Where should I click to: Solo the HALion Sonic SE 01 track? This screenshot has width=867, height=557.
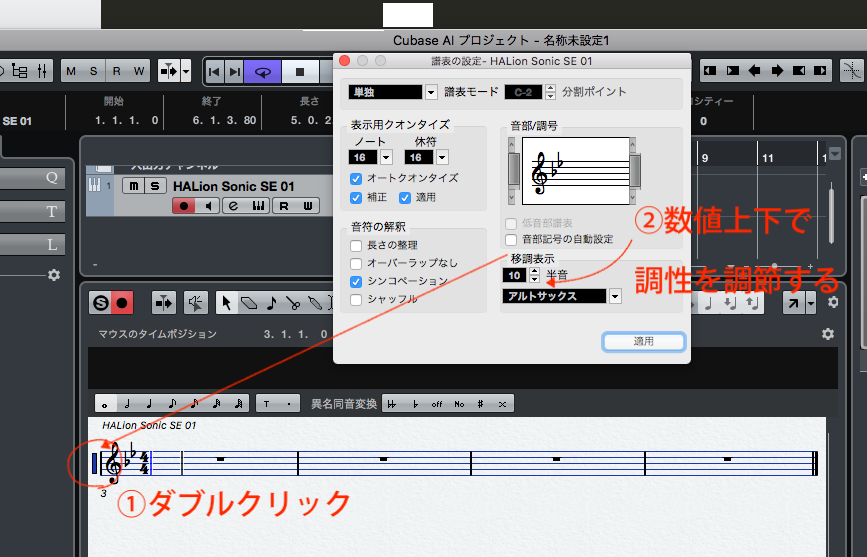pos(155,186)
